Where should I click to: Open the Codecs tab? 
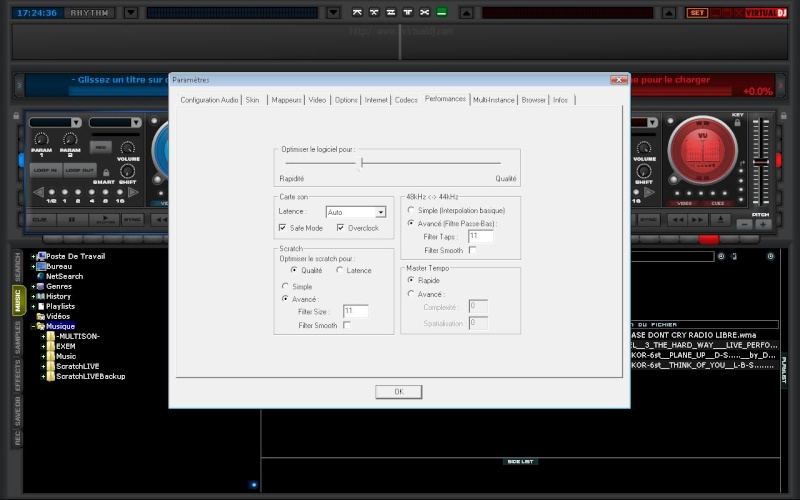point(406,100)
